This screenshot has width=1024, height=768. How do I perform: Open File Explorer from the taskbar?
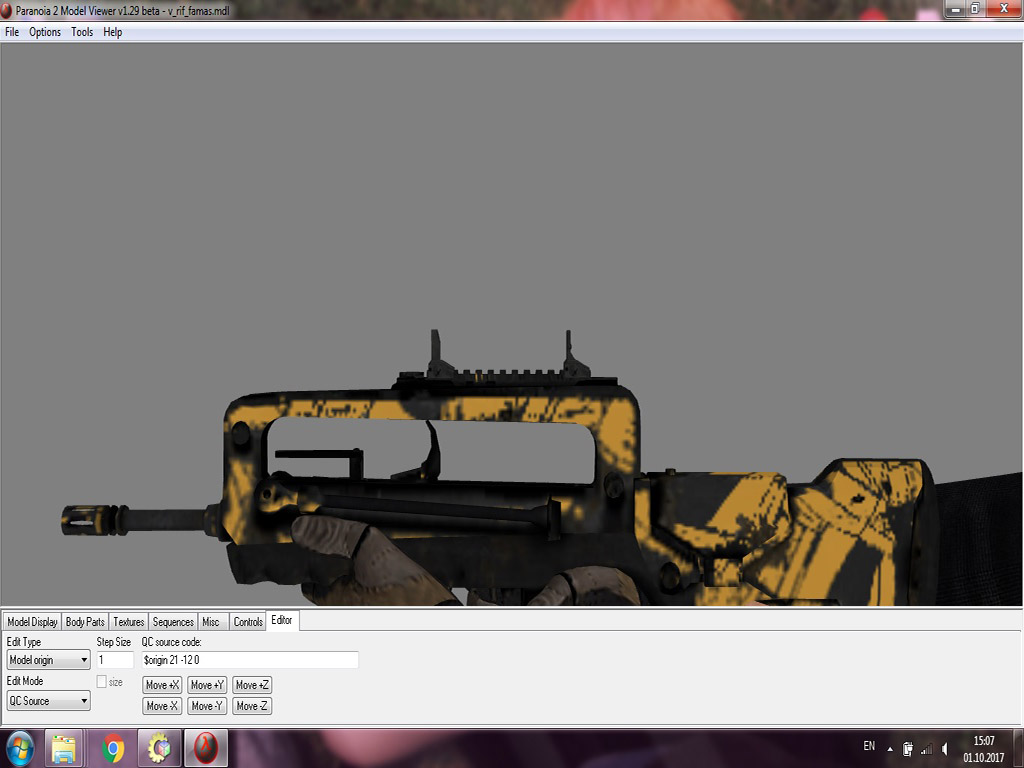pos(65,748)
